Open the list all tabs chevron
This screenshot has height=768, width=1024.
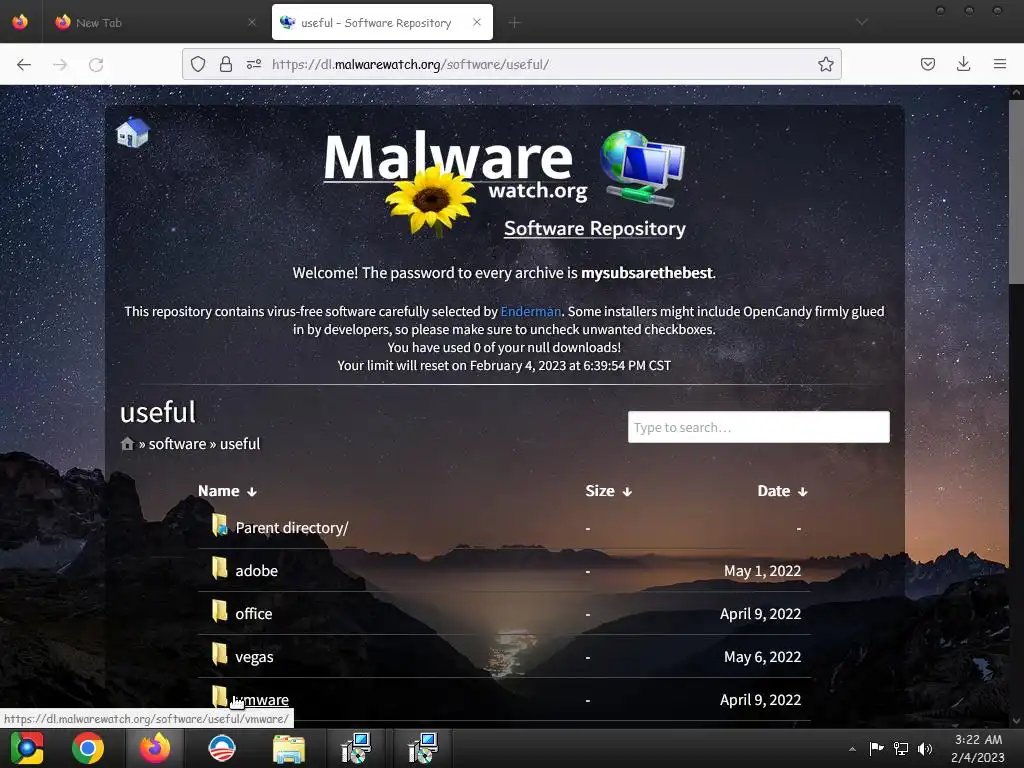point(862,22)
